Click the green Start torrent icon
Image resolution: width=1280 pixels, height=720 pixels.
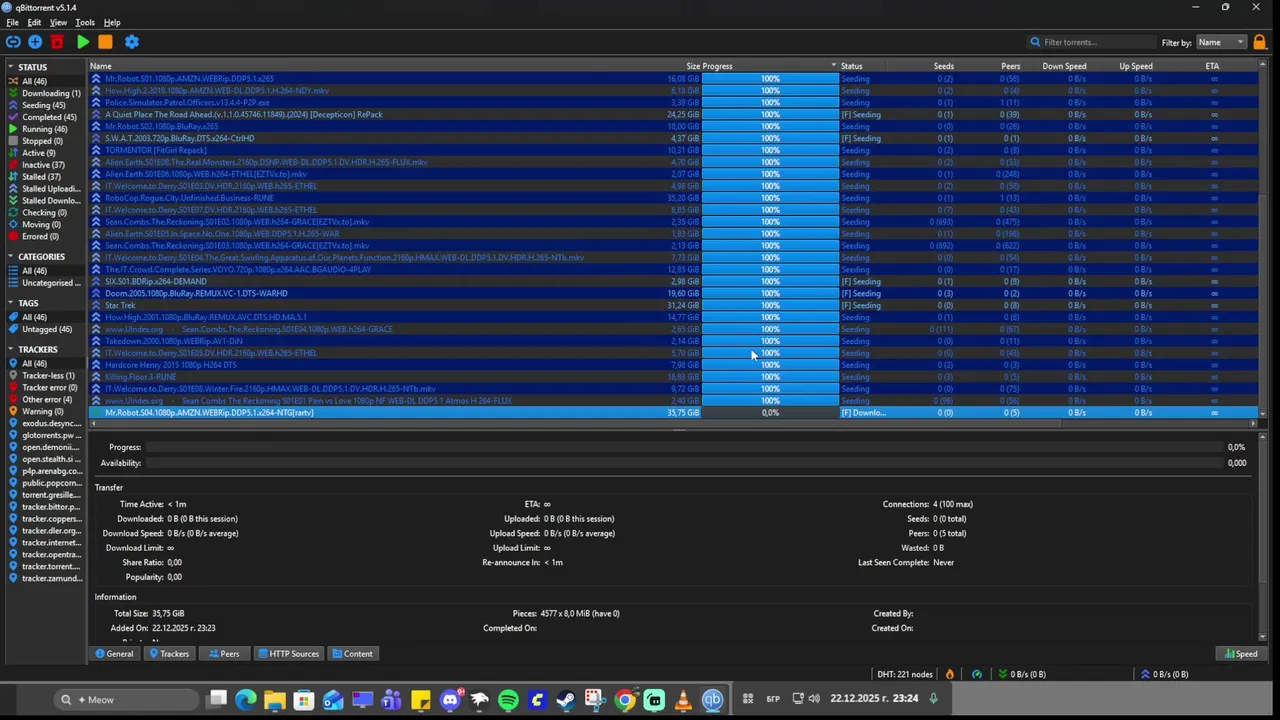coord(83,42)
